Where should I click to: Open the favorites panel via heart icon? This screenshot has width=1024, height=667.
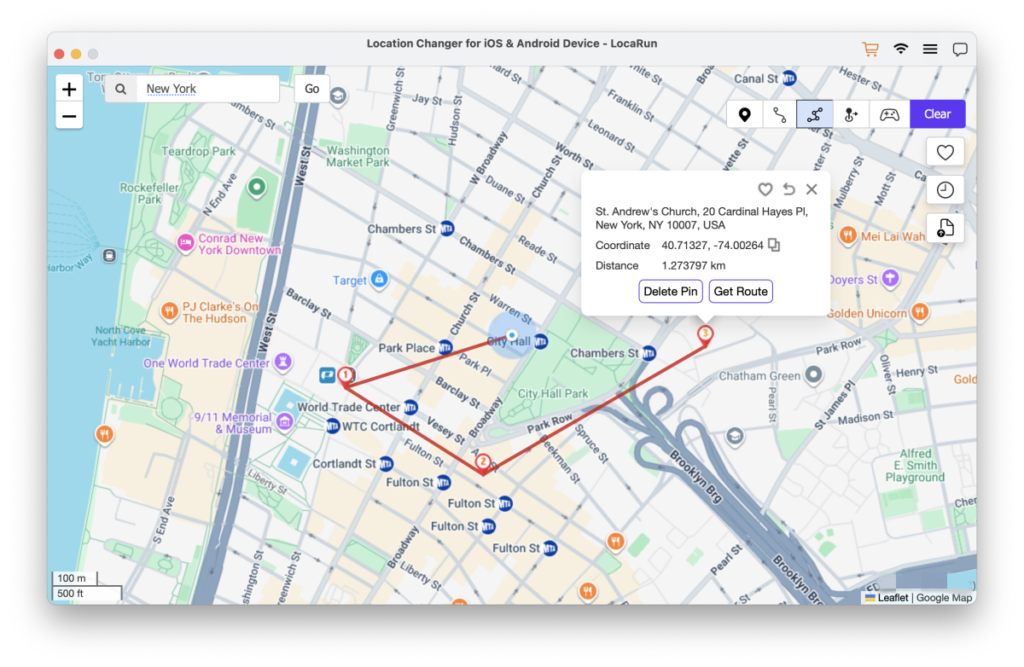click(x=944, y=151)
